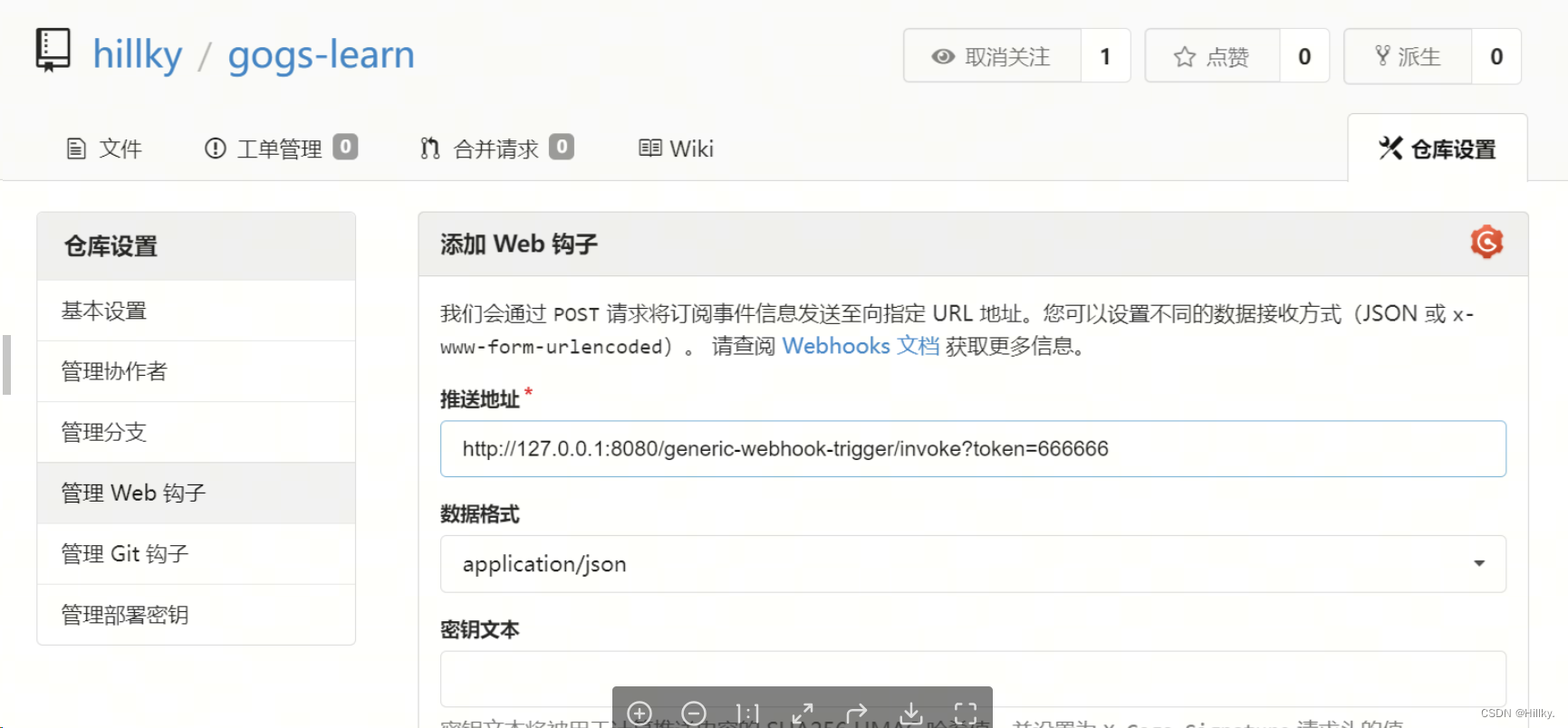Click the expand diagonal arrows icon
The image size is (1568, 728).
tap(803, 714)
